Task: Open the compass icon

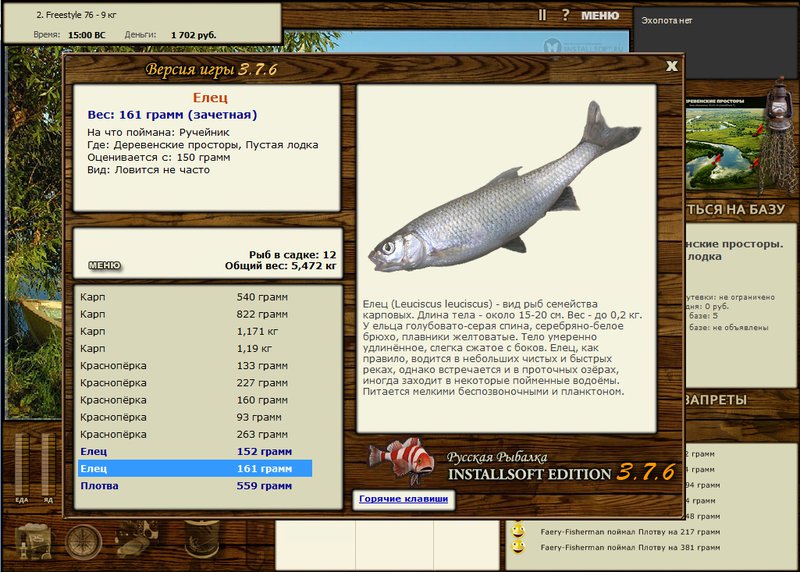Action: coord(83,542)
